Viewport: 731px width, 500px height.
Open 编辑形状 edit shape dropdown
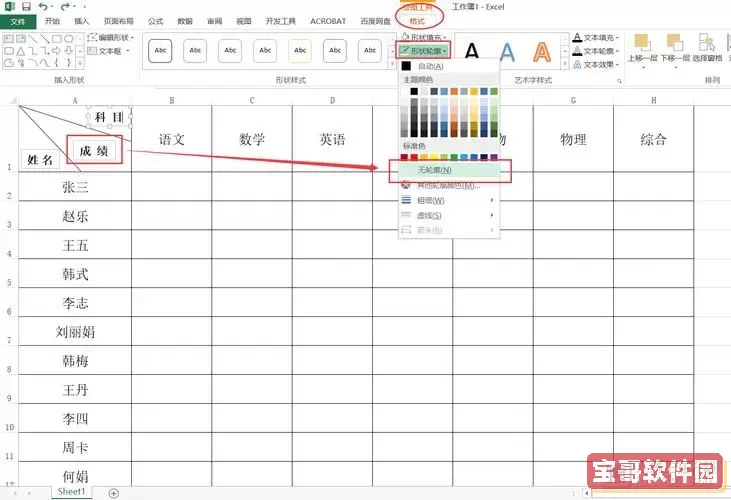118,37
